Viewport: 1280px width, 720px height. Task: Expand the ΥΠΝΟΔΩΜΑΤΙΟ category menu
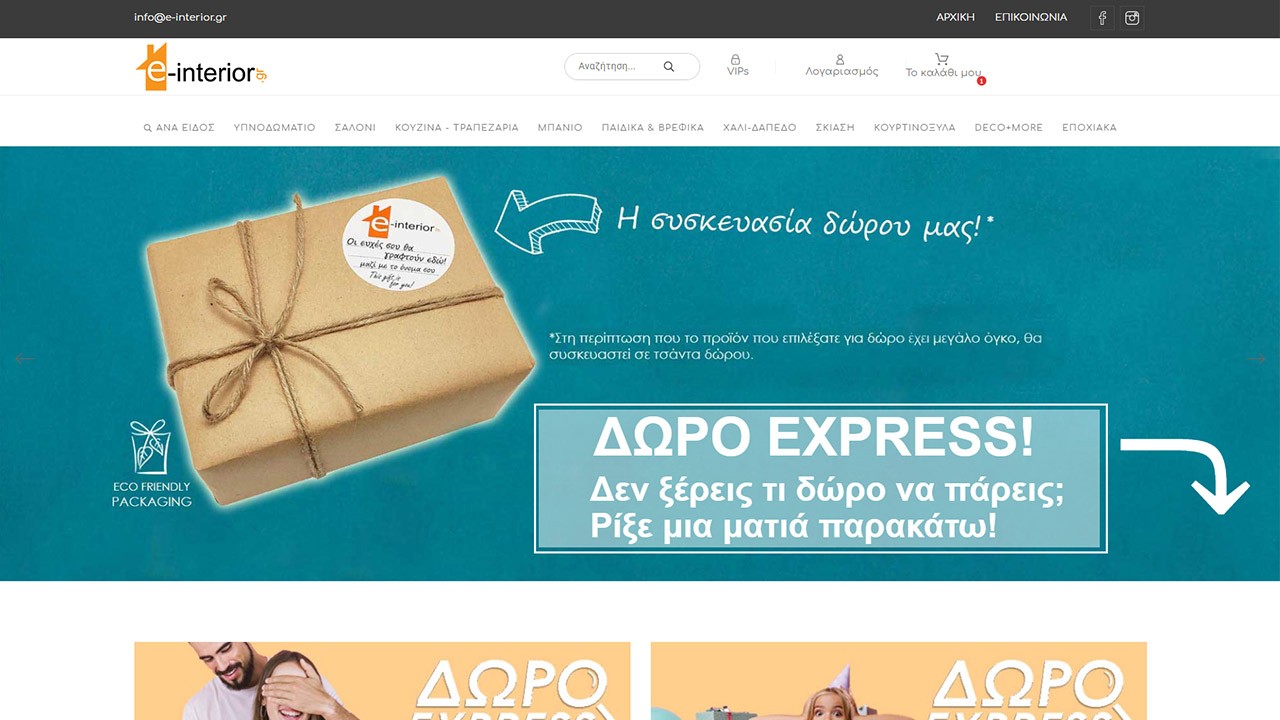tap(274, 128)
